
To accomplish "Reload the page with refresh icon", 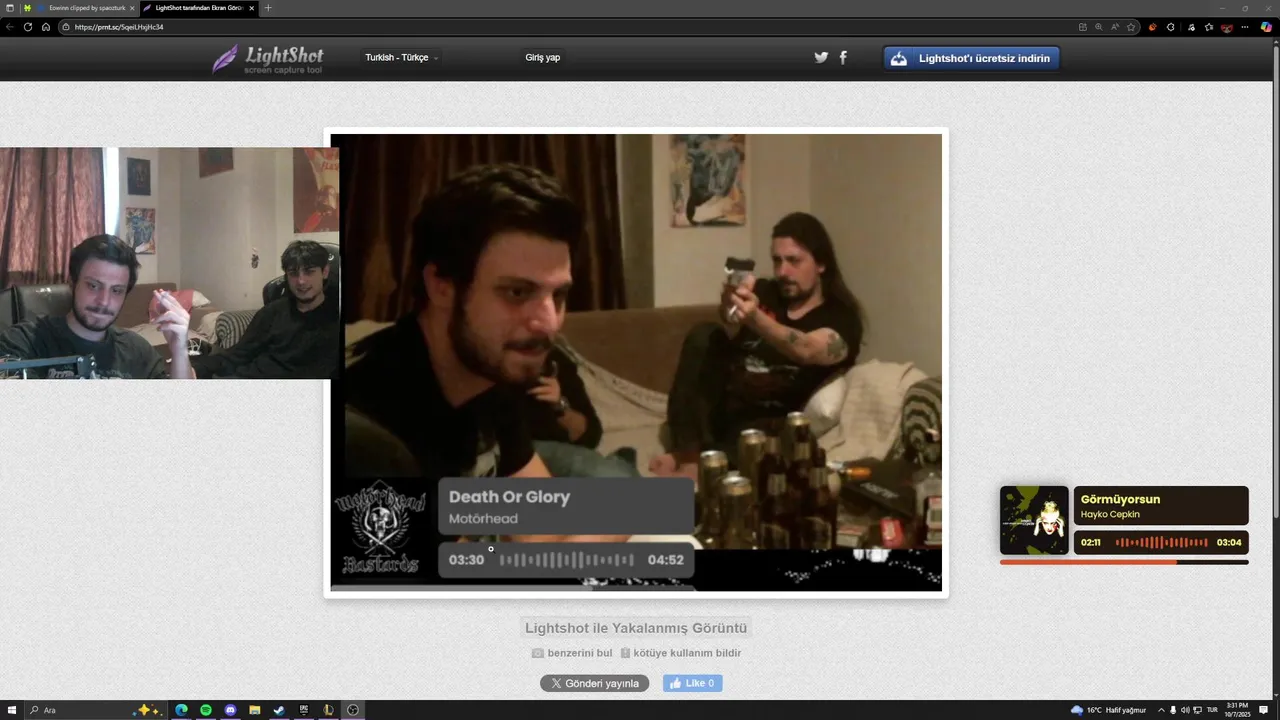I will pos(28,27).
